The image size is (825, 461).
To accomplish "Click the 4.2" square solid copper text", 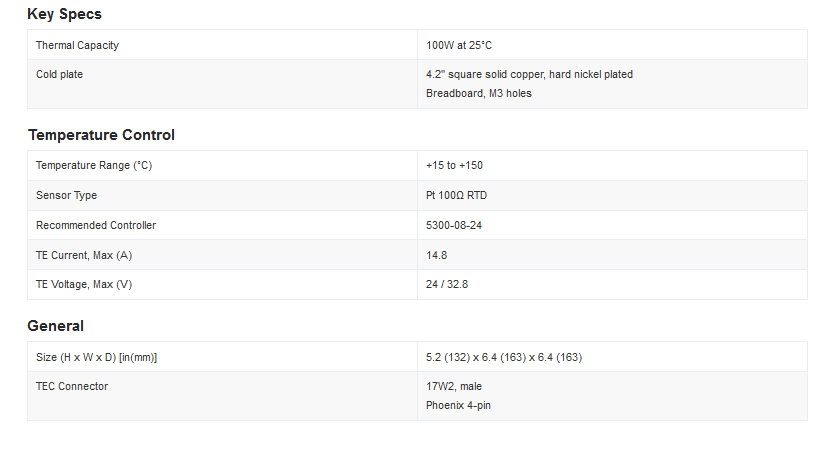I will [529, 74].
